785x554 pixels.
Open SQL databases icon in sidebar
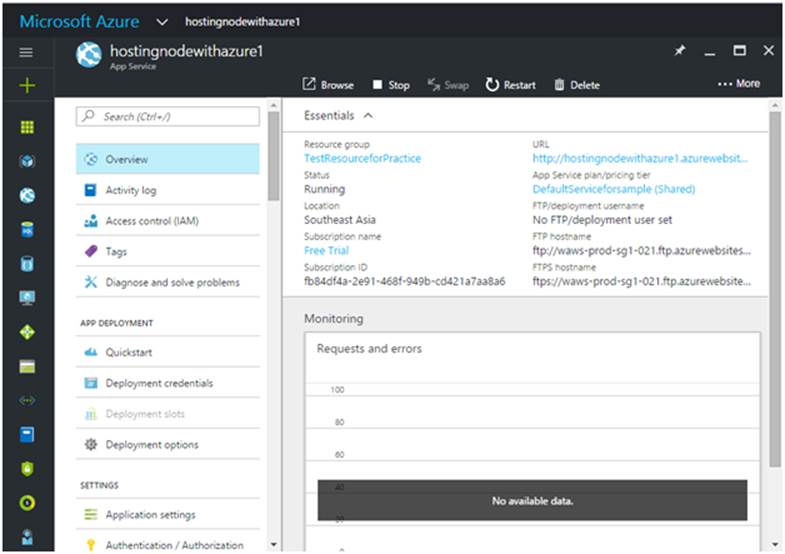click(x=27, y=230)
